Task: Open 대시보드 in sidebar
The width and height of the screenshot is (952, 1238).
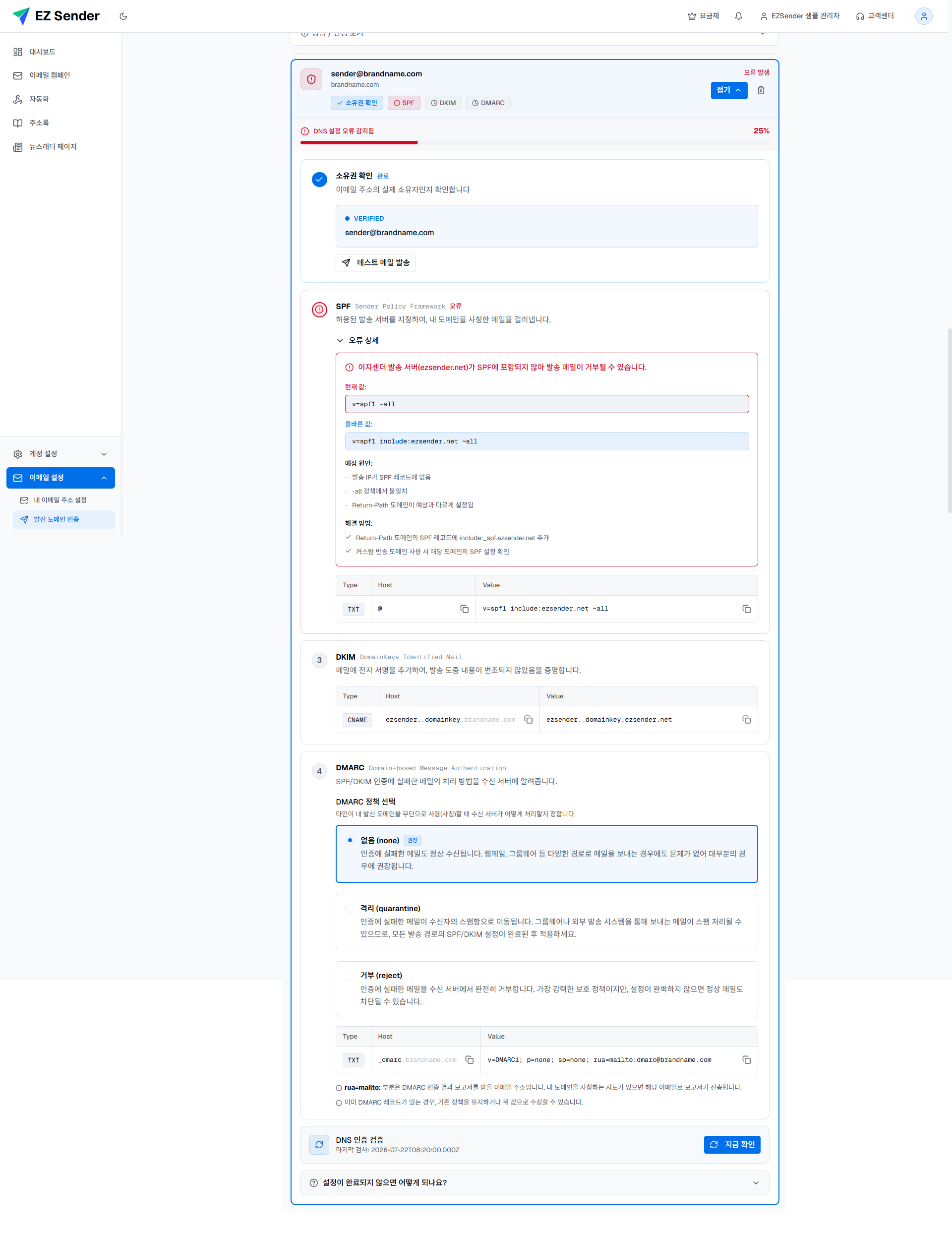Action: 60,52
